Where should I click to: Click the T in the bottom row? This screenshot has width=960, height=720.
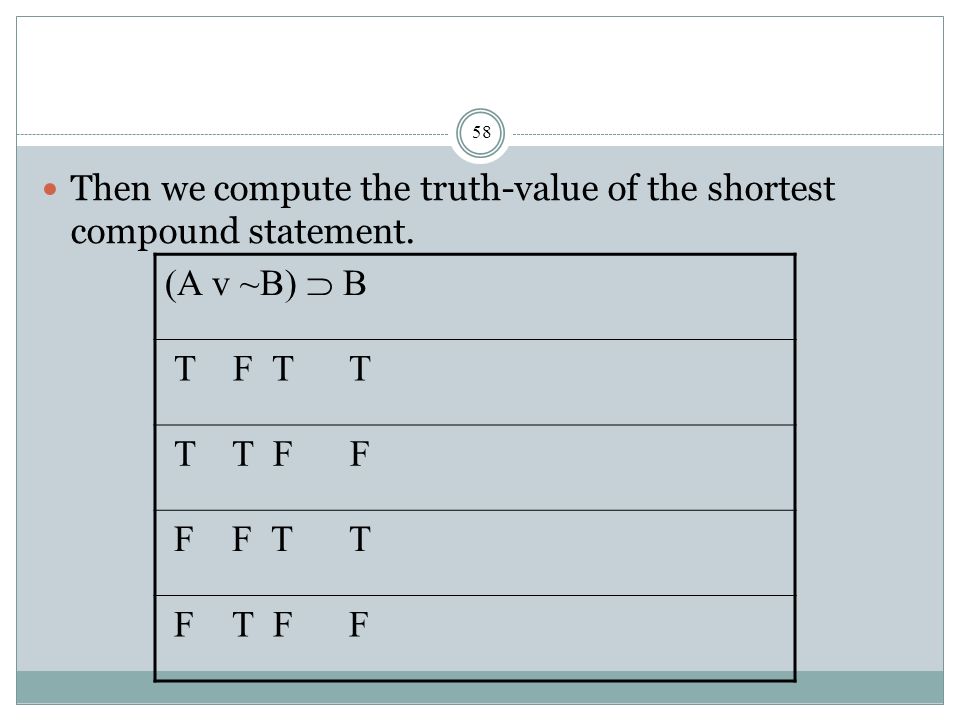[x=242, y=625]
